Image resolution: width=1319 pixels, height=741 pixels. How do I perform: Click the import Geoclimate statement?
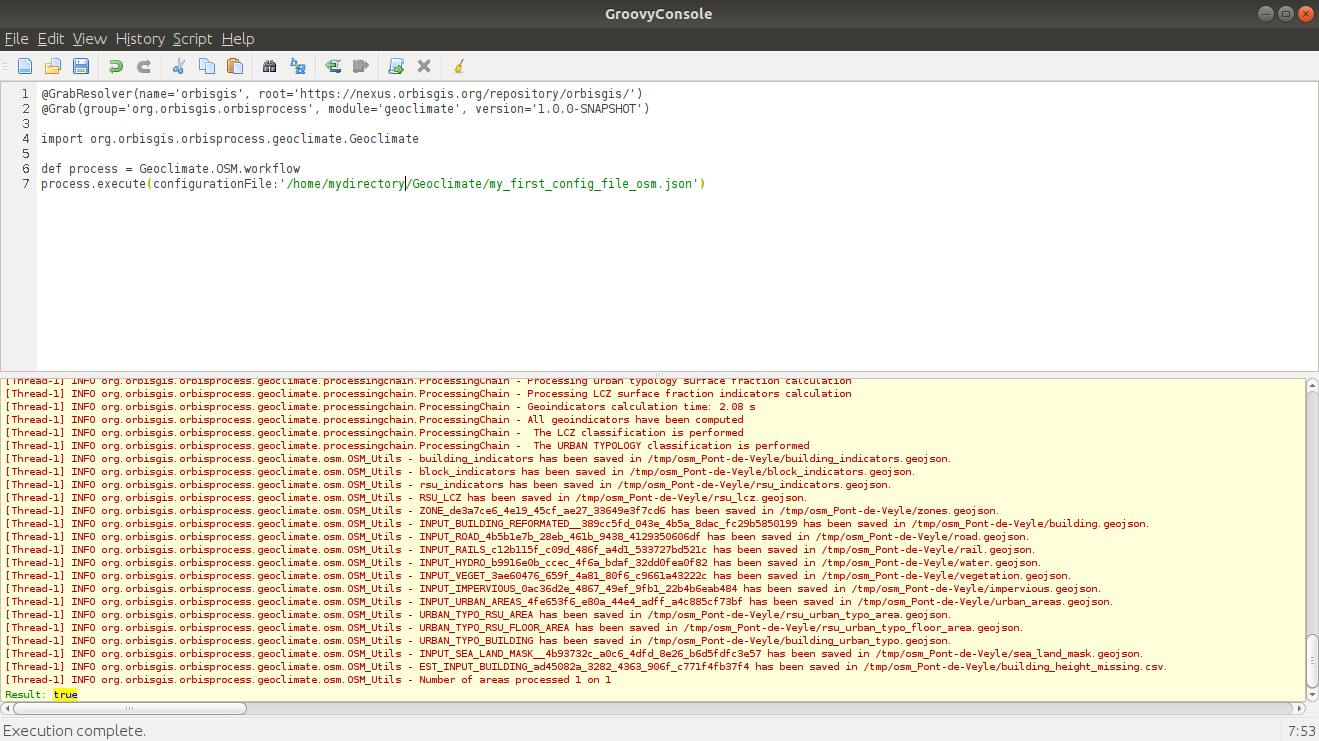tap(230, 138)
